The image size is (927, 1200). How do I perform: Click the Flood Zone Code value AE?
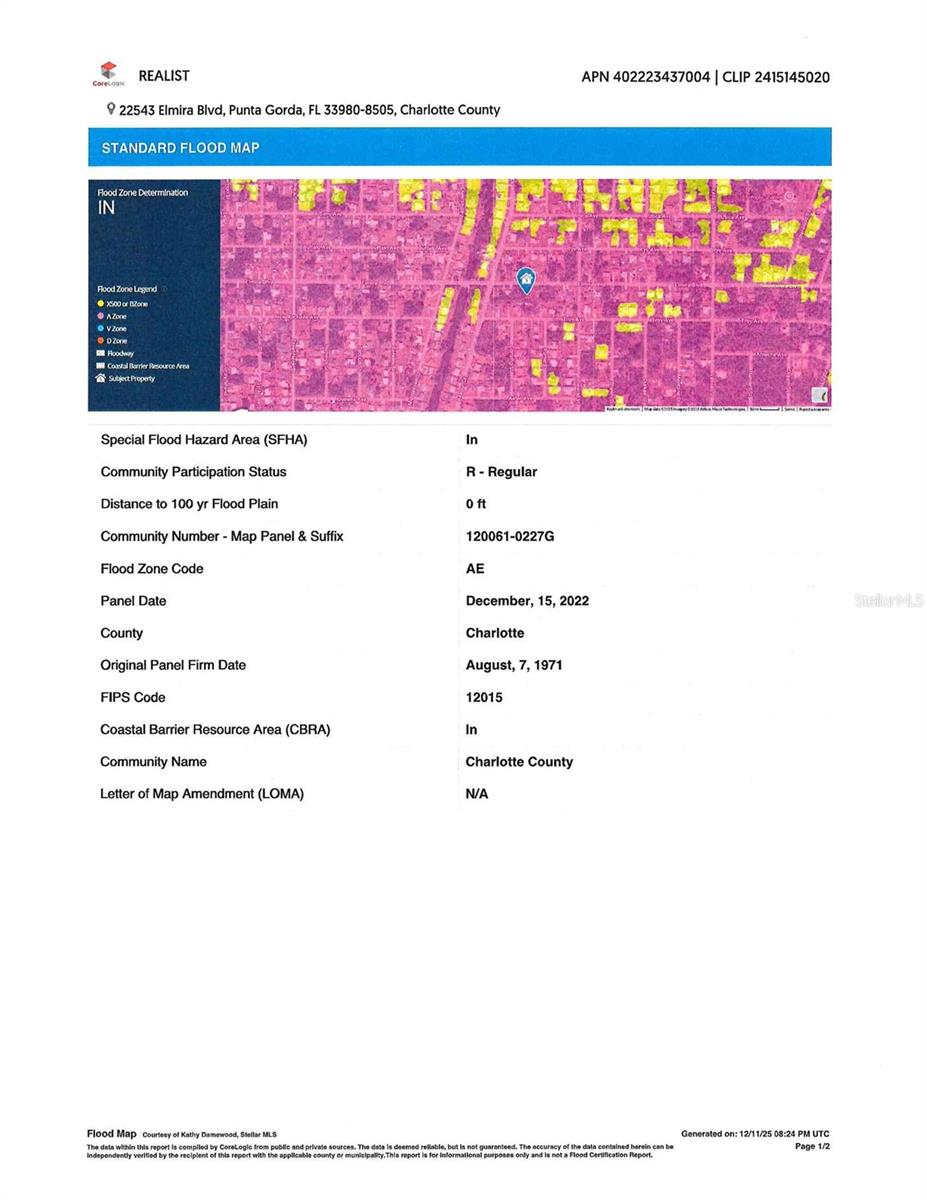coord(475,568)
